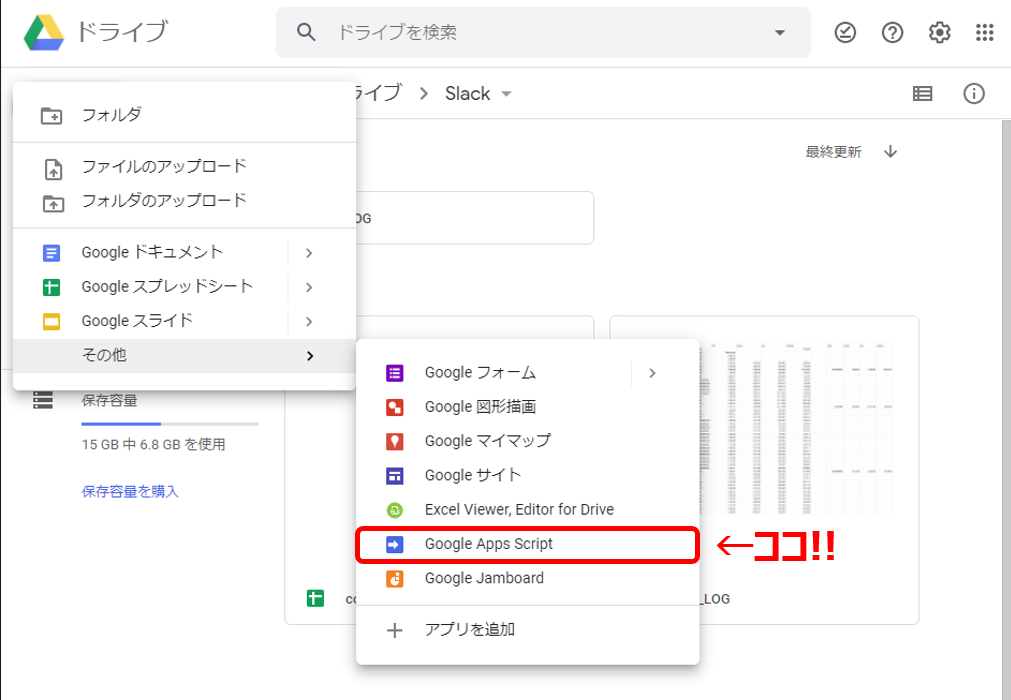Click the Google Sites icon
Image resolution: width=1011 pixels, height=700 pixels.
point(395,476)
